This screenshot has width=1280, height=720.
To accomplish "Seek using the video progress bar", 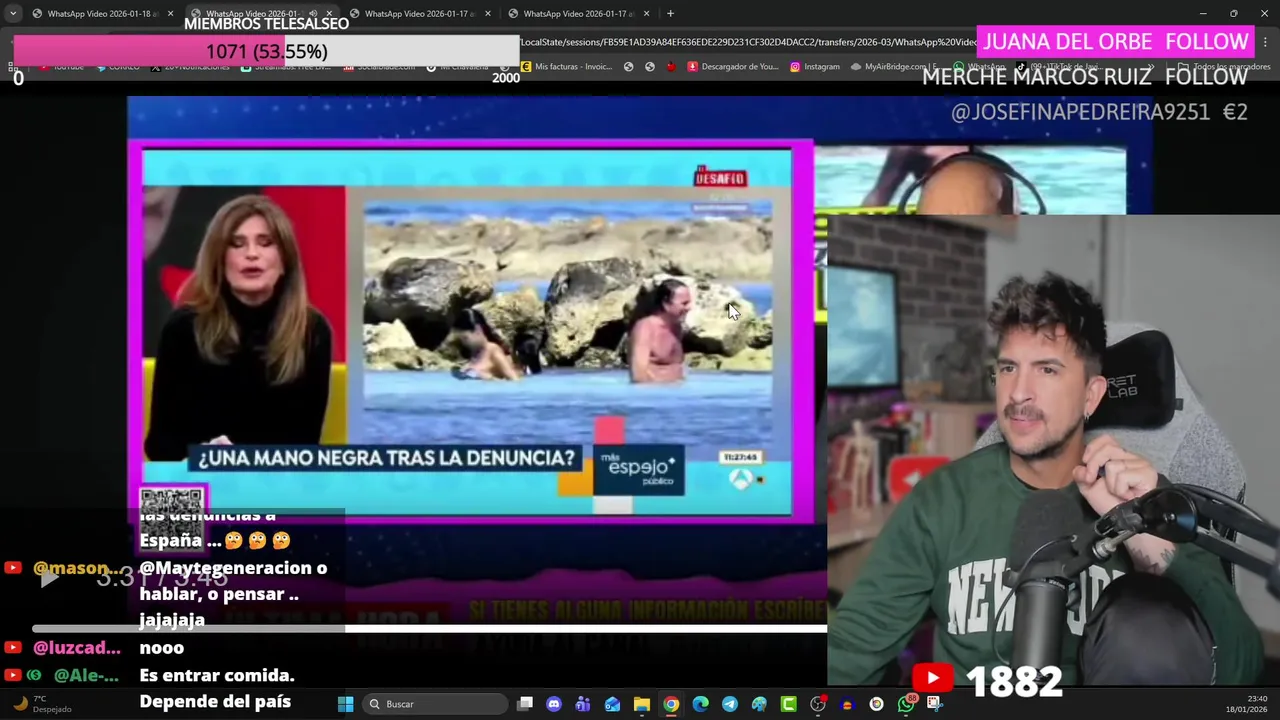I will point(430,628).
